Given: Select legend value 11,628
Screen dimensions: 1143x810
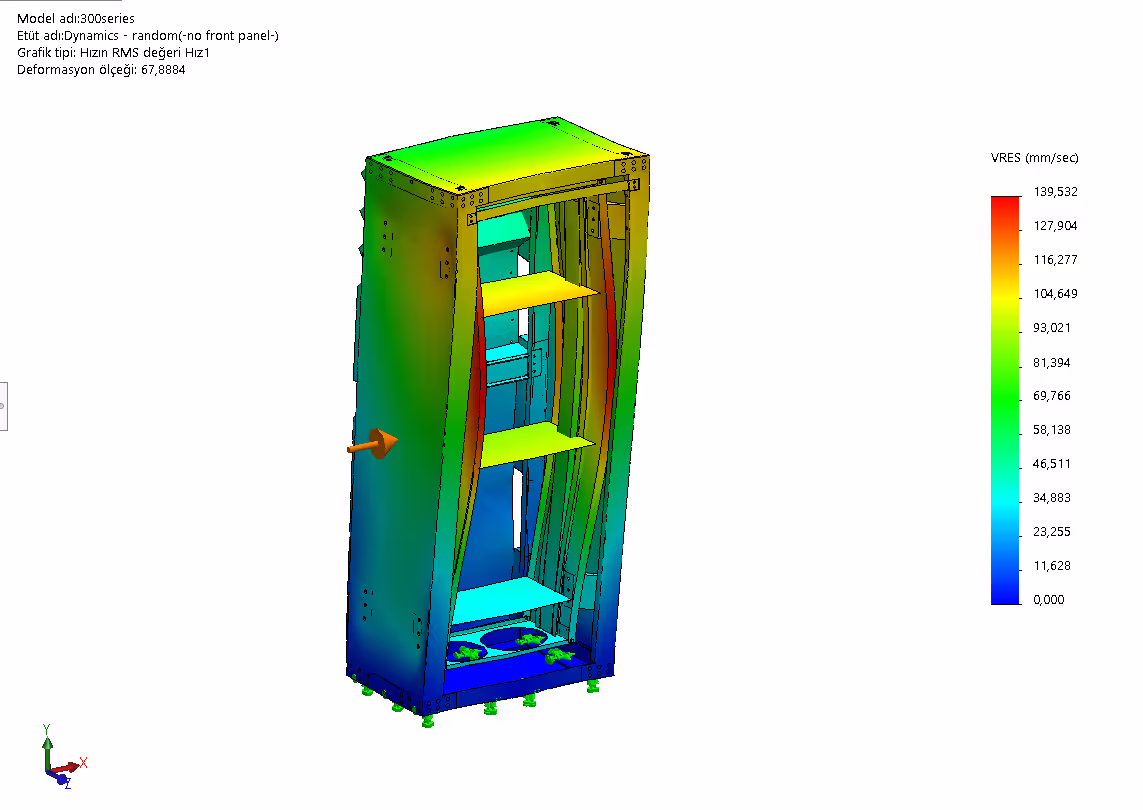Looking at the screenshot, I should (x=1052, y=566).
